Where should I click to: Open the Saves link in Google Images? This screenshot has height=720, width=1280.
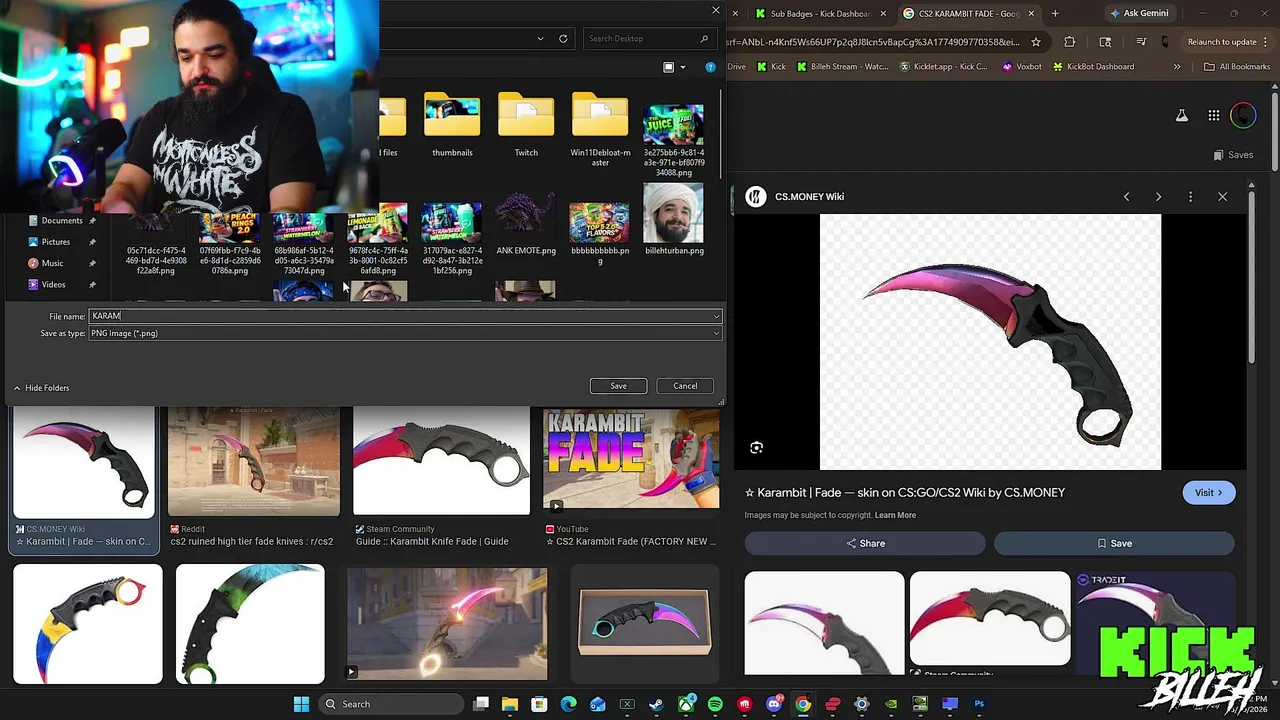pyautogui.click(x=1233, y=155)
